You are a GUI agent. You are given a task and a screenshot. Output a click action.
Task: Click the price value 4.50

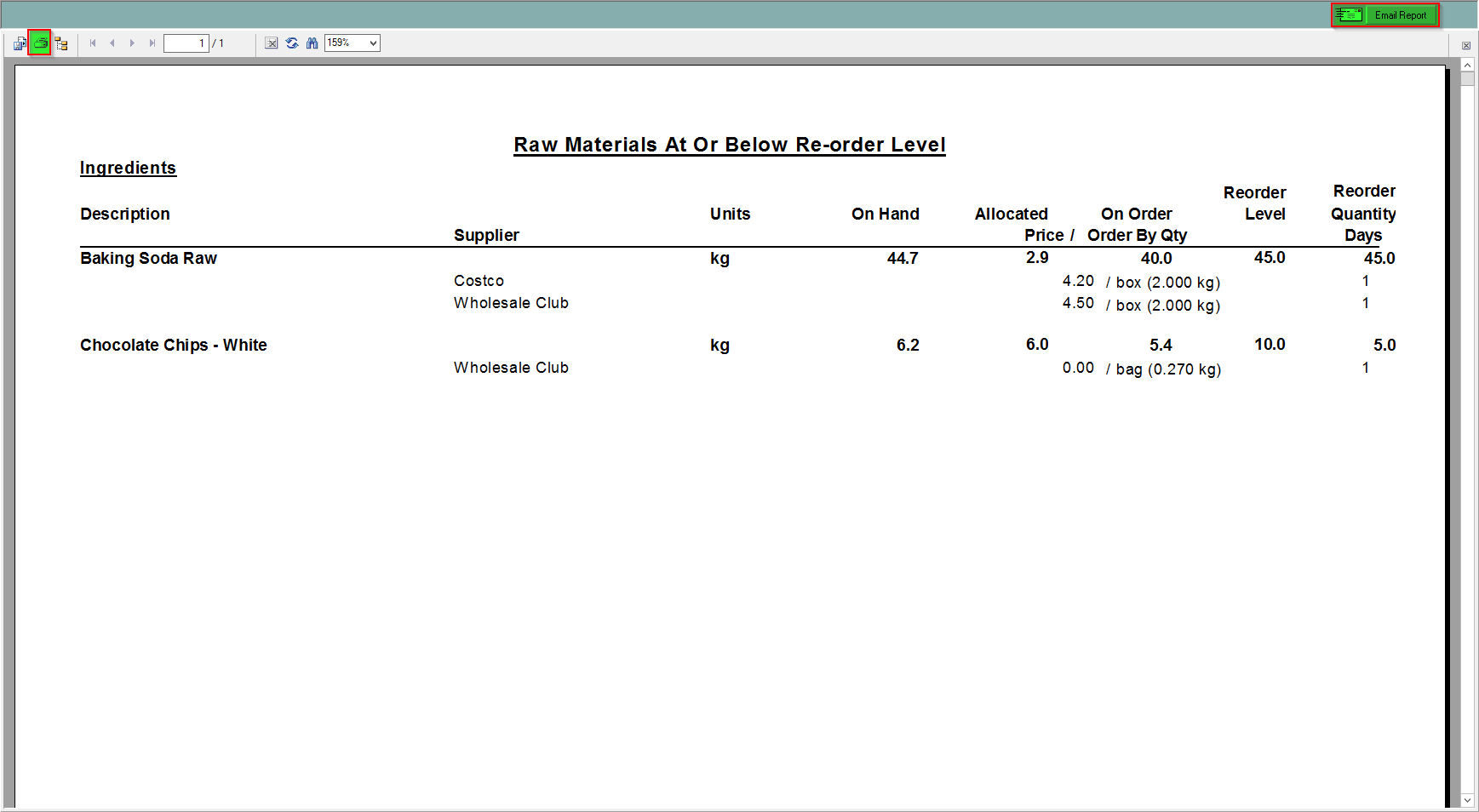point(1078,303)
